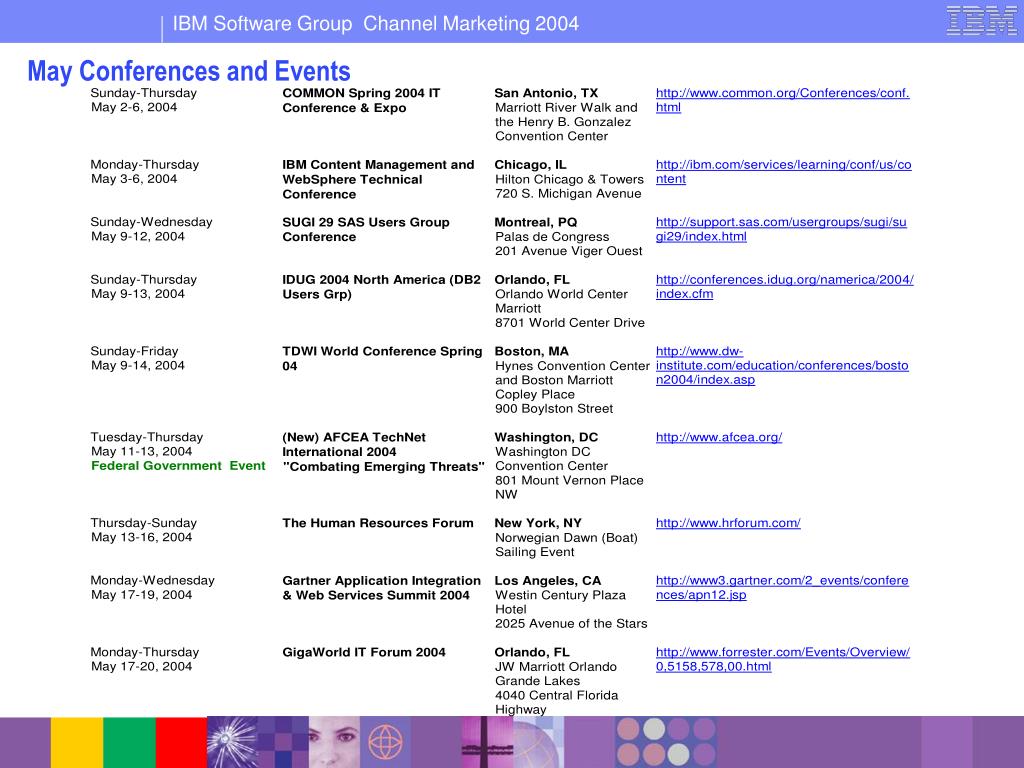Click the 'May 9-12, 2004' date
Viewport: 1024px width, 768px height.
[138, 236]
